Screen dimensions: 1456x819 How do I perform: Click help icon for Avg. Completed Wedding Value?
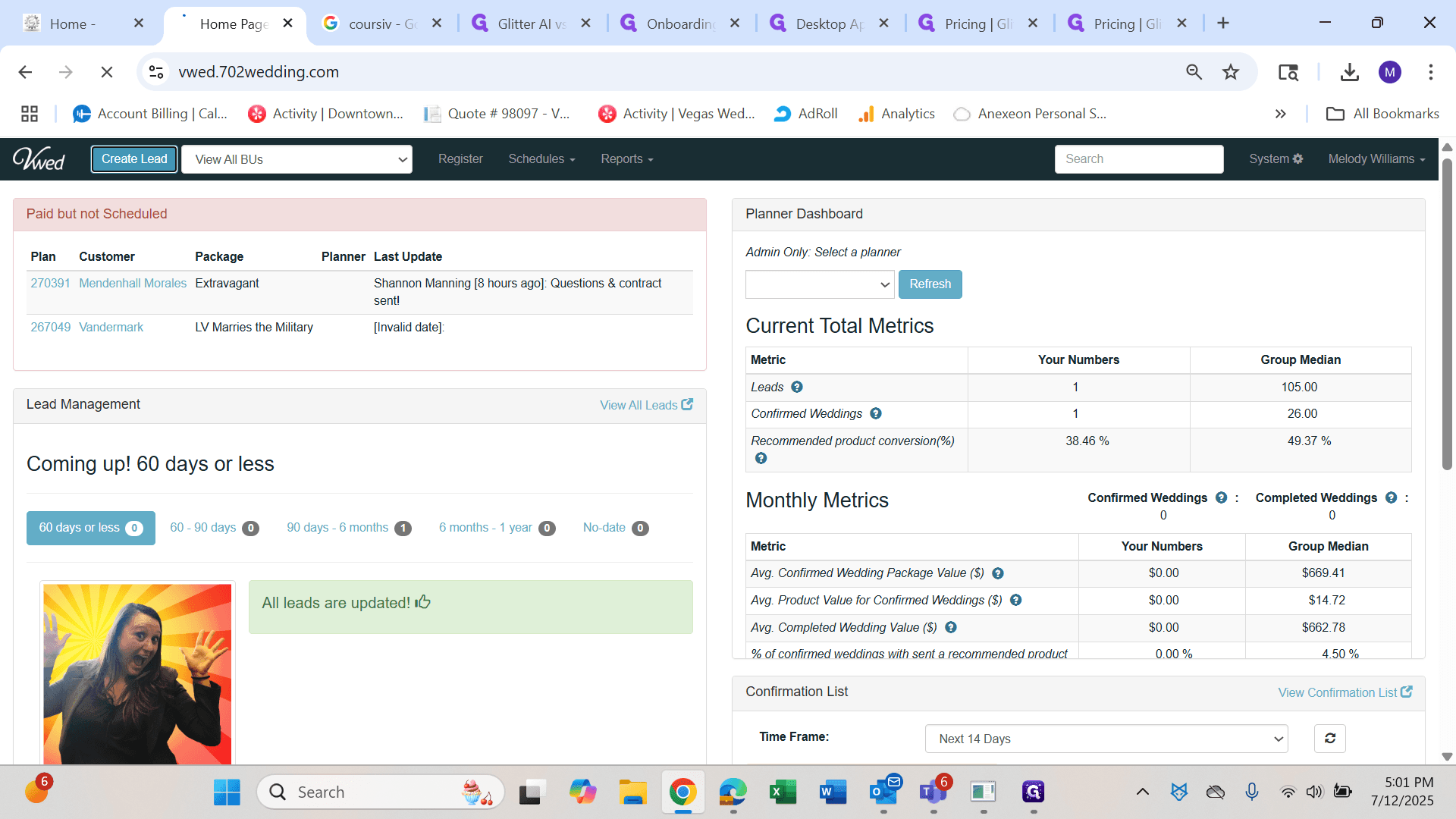click(x=951, y=627)
